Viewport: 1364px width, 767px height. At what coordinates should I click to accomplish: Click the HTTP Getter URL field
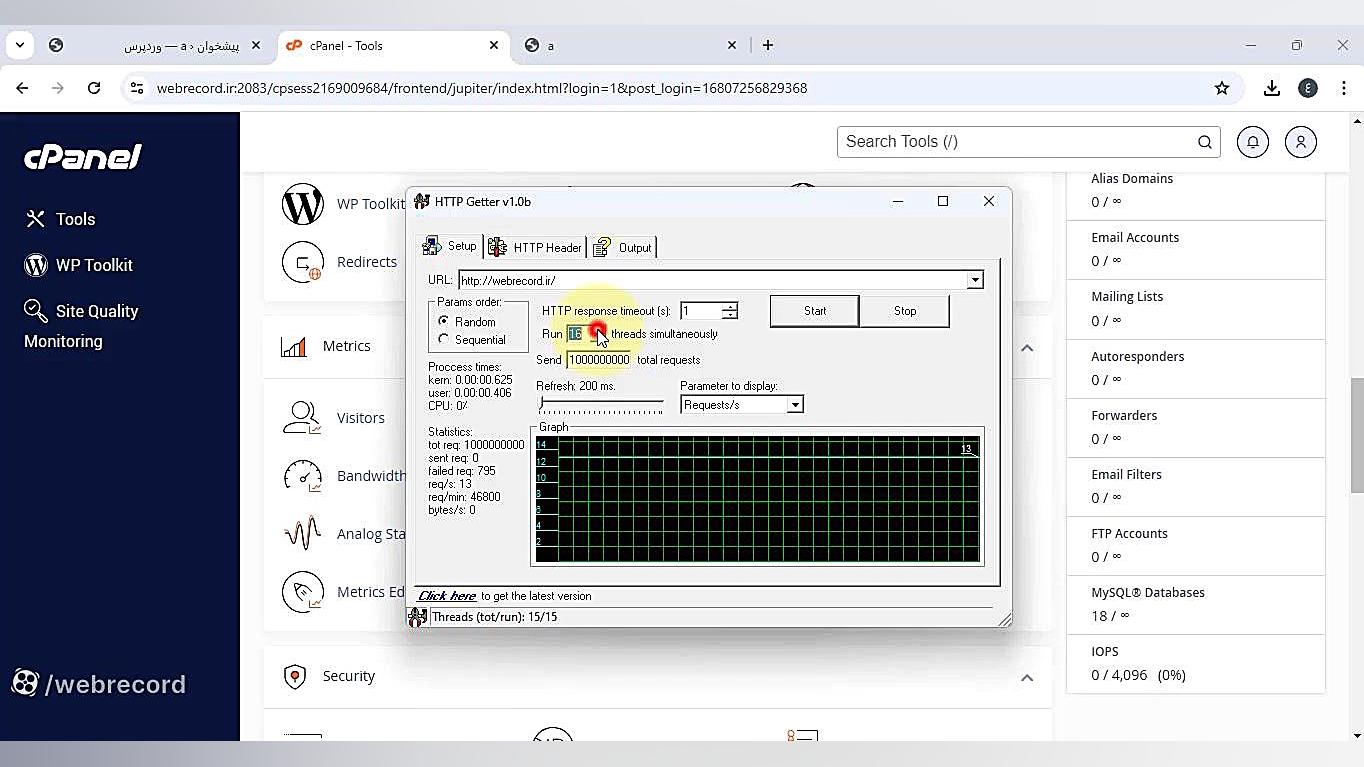pos(712,281)
